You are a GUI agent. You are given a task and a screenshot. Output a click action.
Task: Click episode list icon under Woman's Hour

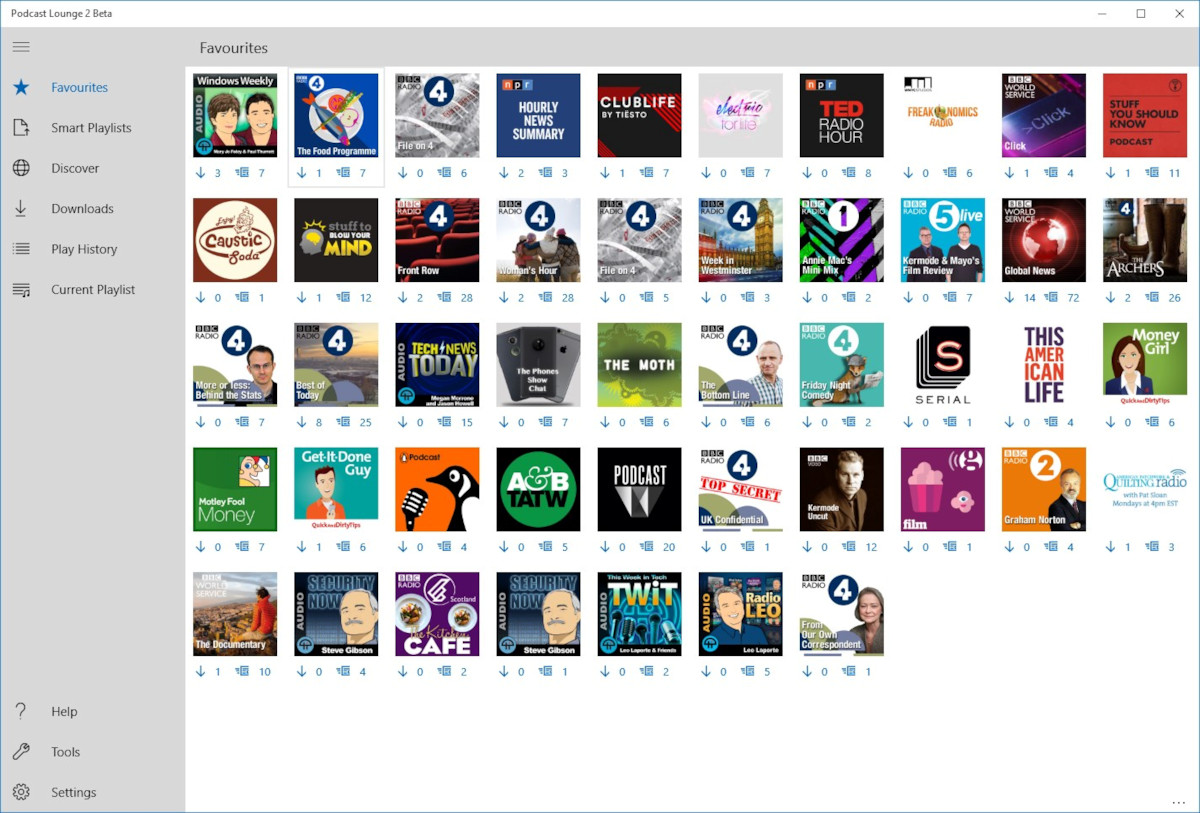coord(546,298)
